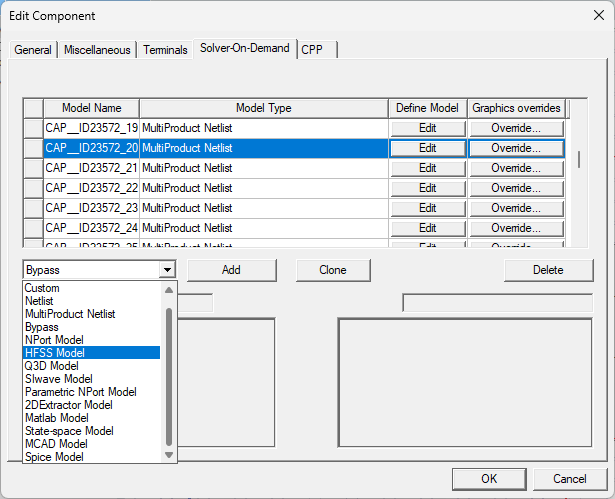Click the Model Name column header
The image size is (615, 499).
pyautogui.click(x=91, y=108)
